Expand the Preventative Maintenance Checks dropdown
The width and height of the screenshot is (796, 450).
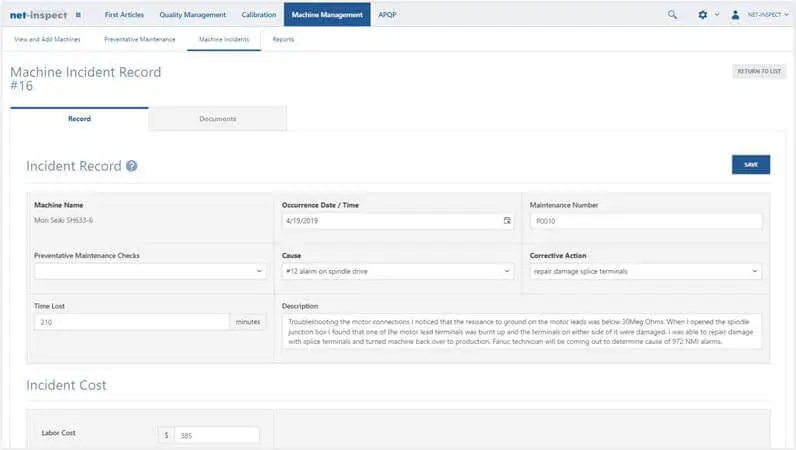(149, 271)
